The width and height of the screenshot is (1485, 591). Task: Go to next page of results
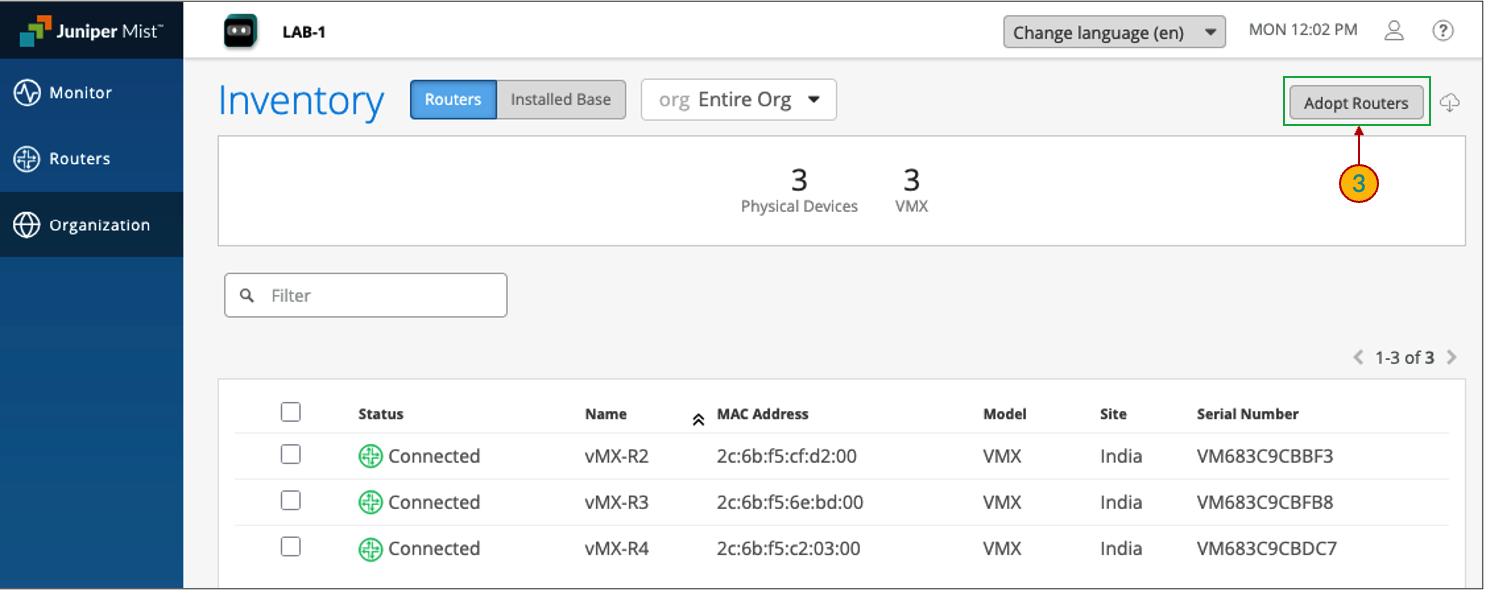[1451, 357]
